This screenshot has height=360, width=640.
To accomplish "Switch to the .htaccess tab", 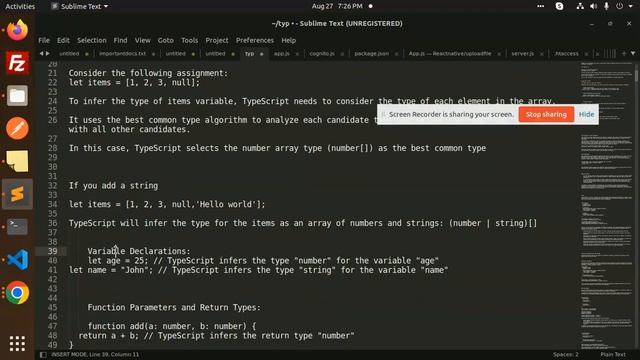I will (567, 54).
